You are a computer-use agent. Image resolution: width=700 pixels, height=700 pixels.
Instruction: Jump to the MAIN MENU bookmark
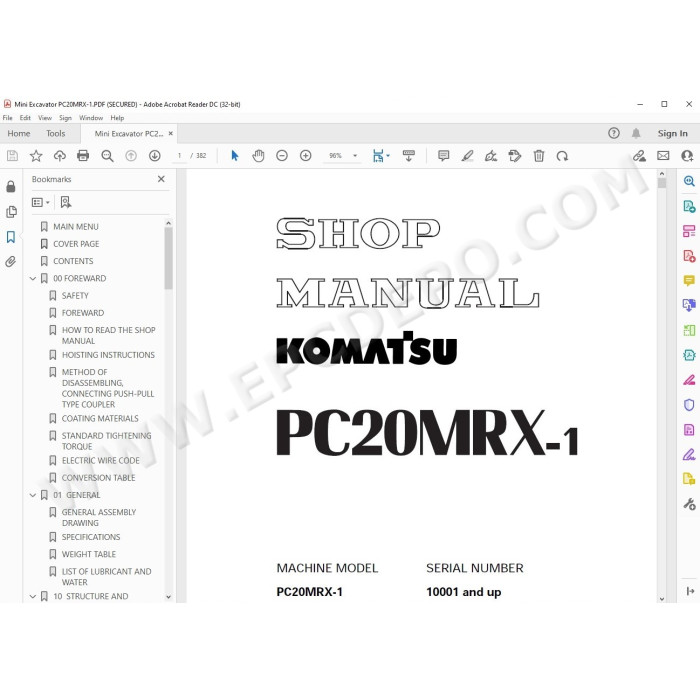[75, 227]
